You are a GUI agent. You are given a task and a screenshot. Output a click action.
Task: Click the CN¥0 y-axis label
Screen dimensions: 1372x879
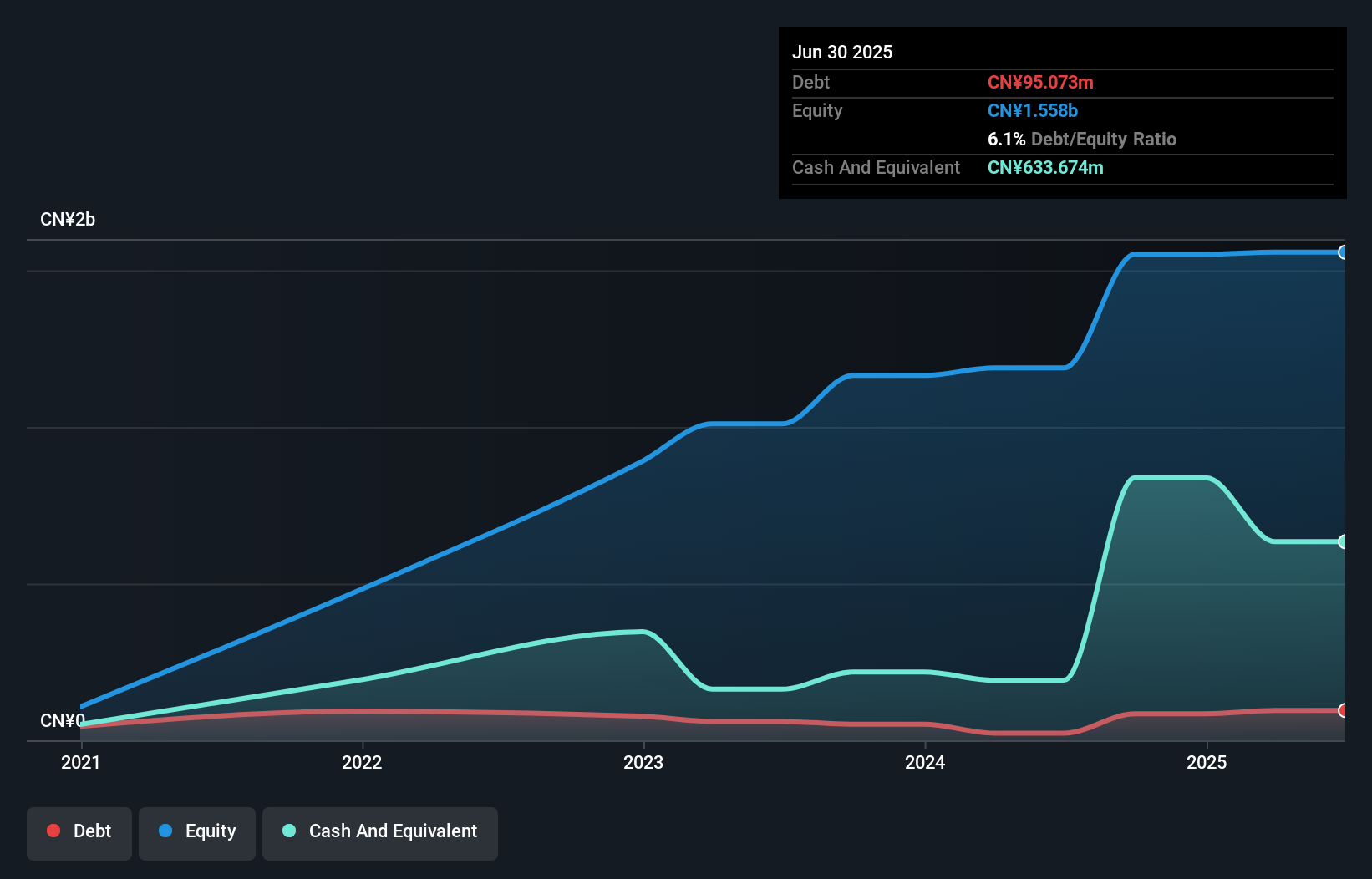point(63,720)
